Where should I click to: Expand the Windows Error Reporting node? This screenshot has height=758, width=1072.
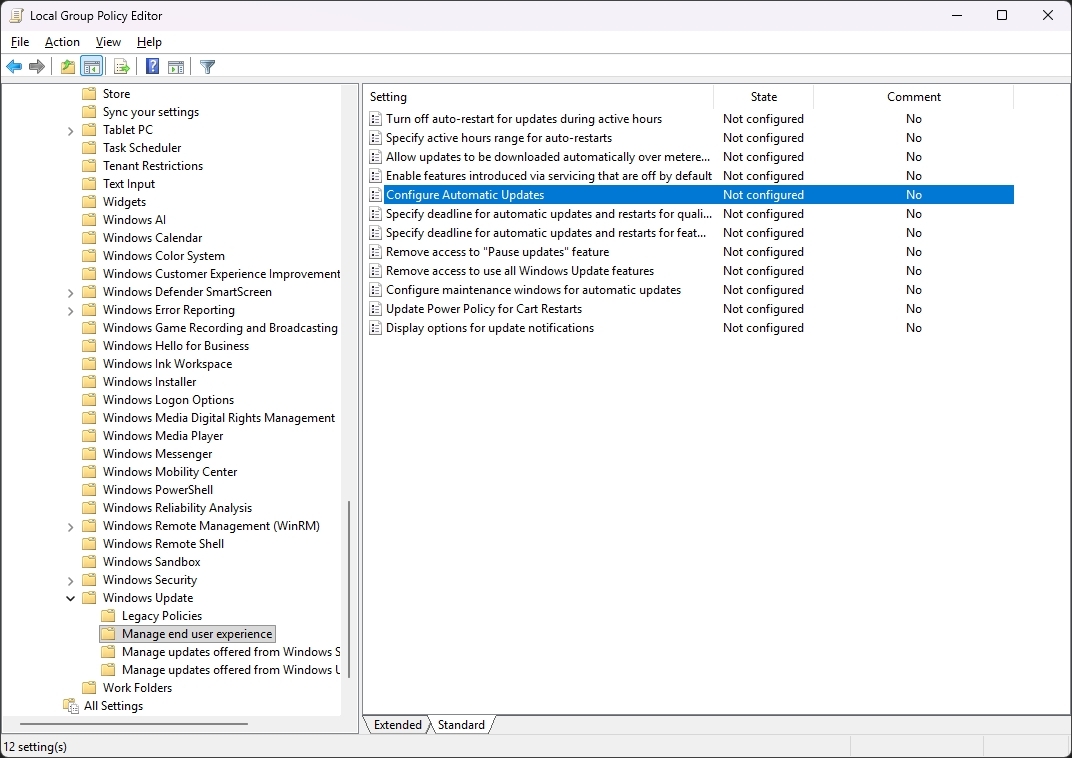(x=70, y=310)
